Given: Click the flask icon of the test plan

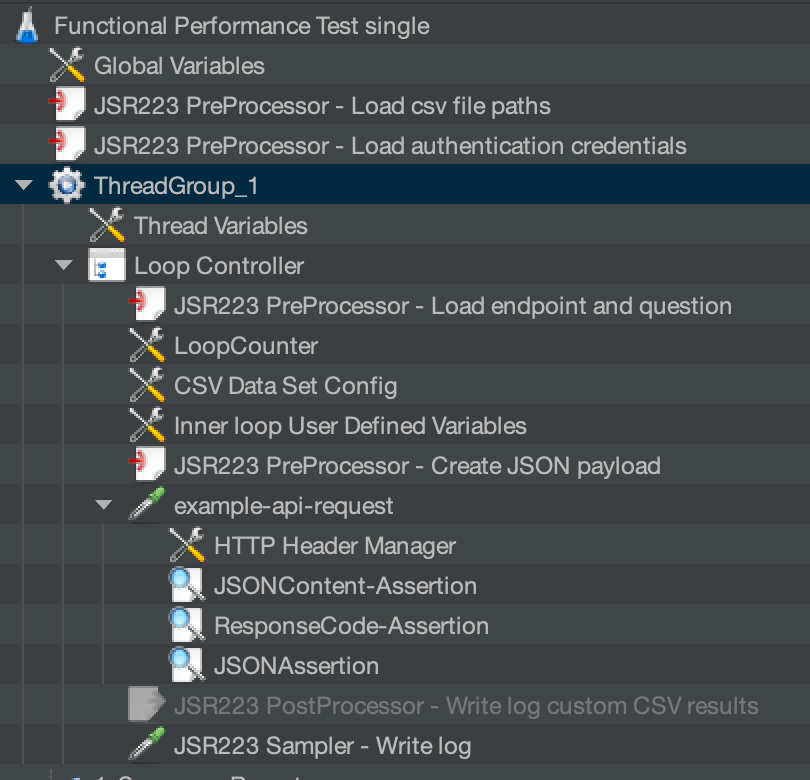Looking at the screenshot, I should pyautogui.click(x=27, y=26).
